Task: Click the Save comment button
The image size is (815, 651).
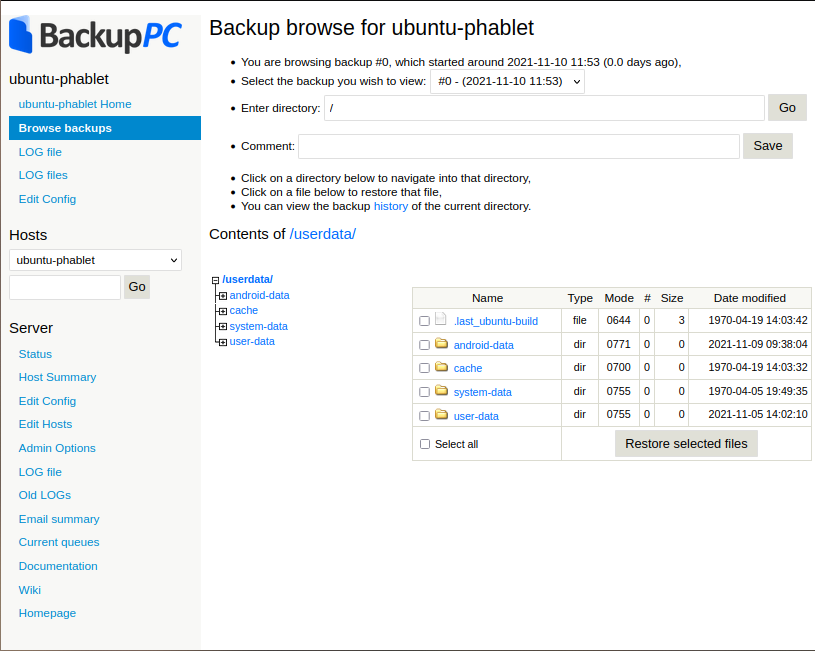Action: coord(768,146)
